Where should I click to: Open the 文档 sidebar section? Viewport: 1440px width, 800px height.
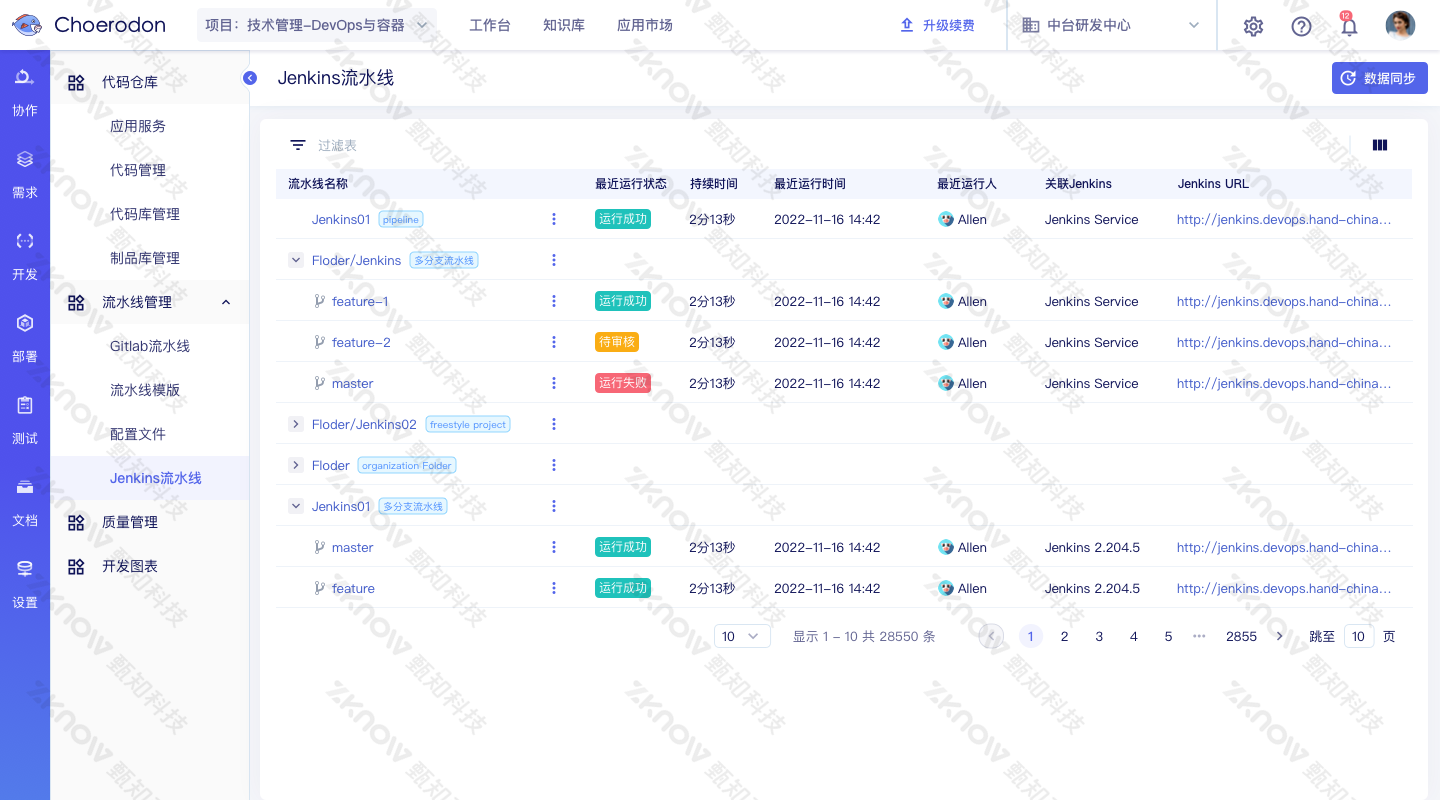tap(25, 502)
